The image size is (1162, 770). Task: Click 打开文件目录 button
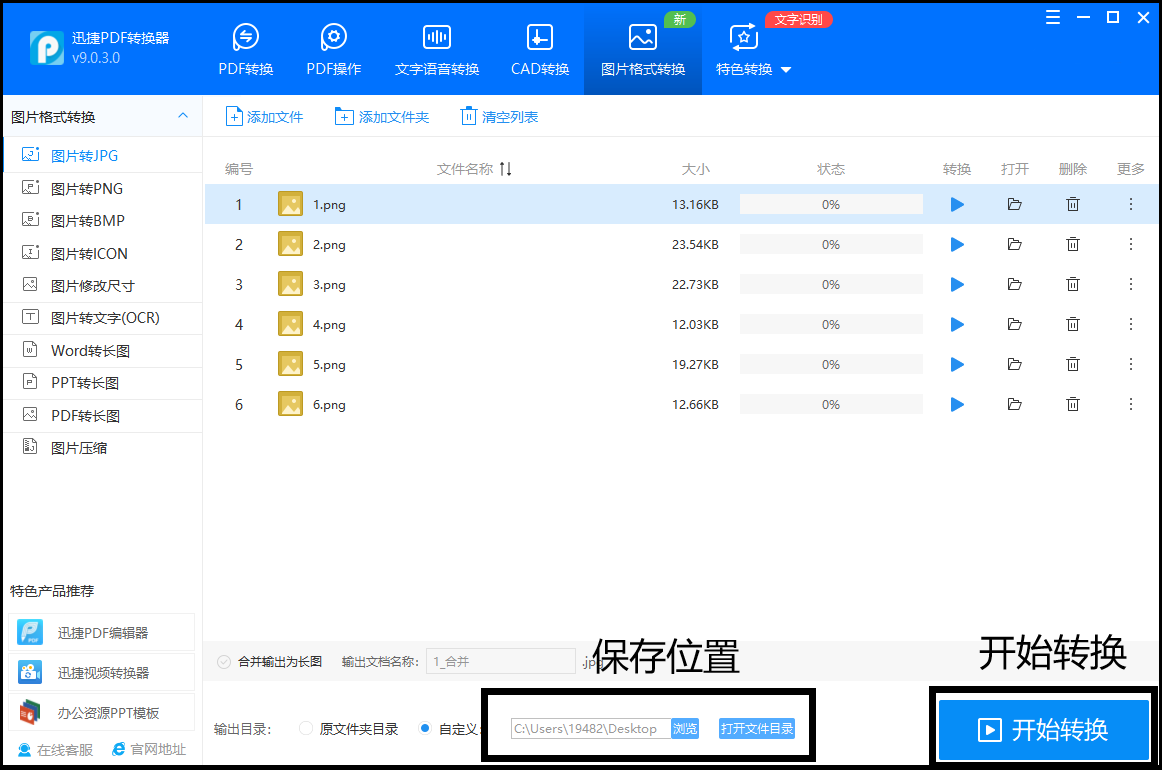[x=757, y=728]
